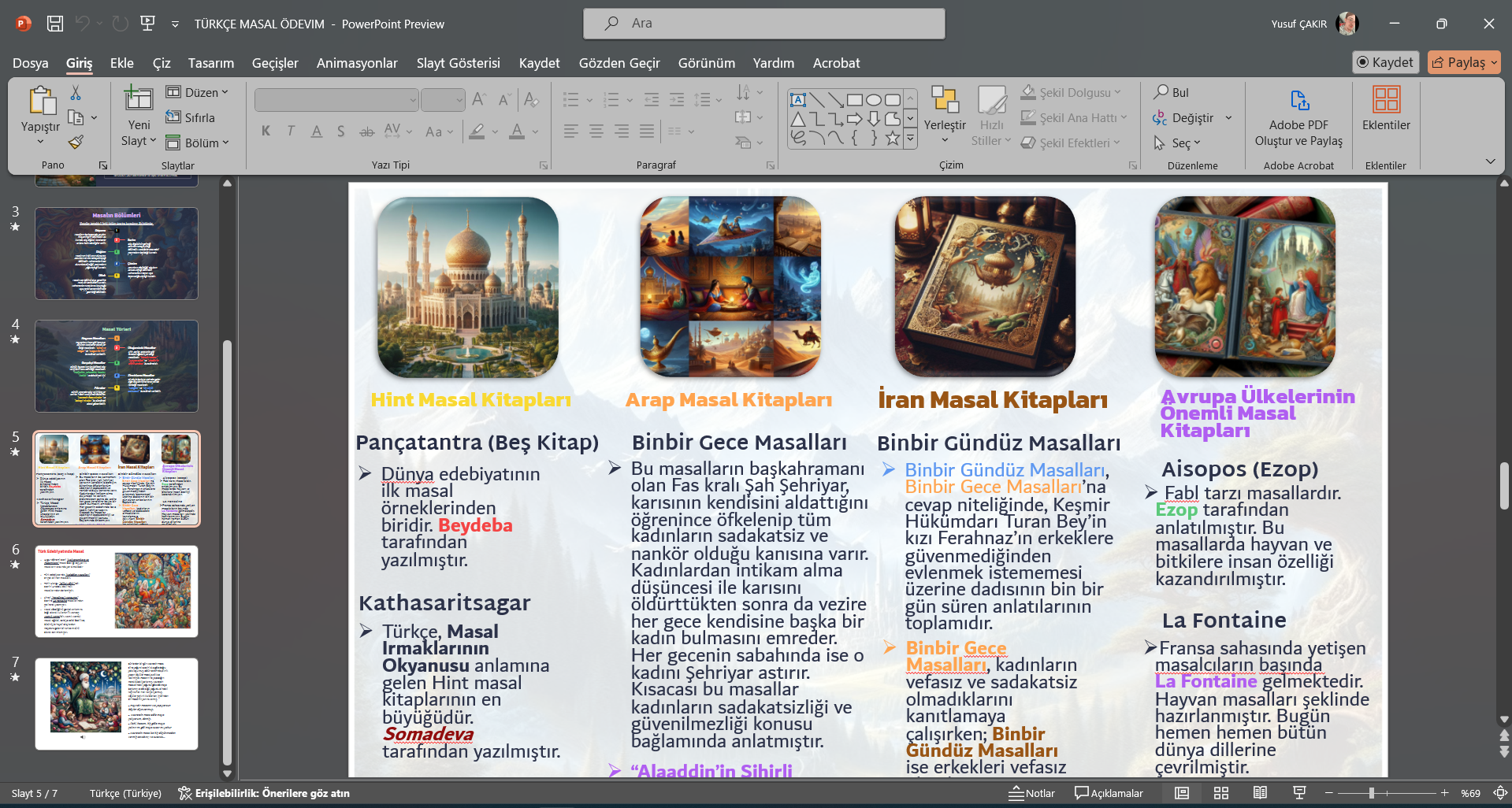The width and height of the screenshot is (1512, 808).
Task: Click the Sıfırla reset button
Action: tap(190, 117)
